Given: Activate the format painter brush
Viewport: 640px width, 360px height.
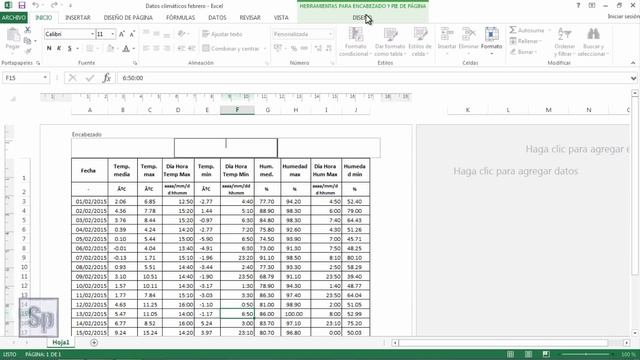Looking at the screenshot, I should [x=27, y=51].
